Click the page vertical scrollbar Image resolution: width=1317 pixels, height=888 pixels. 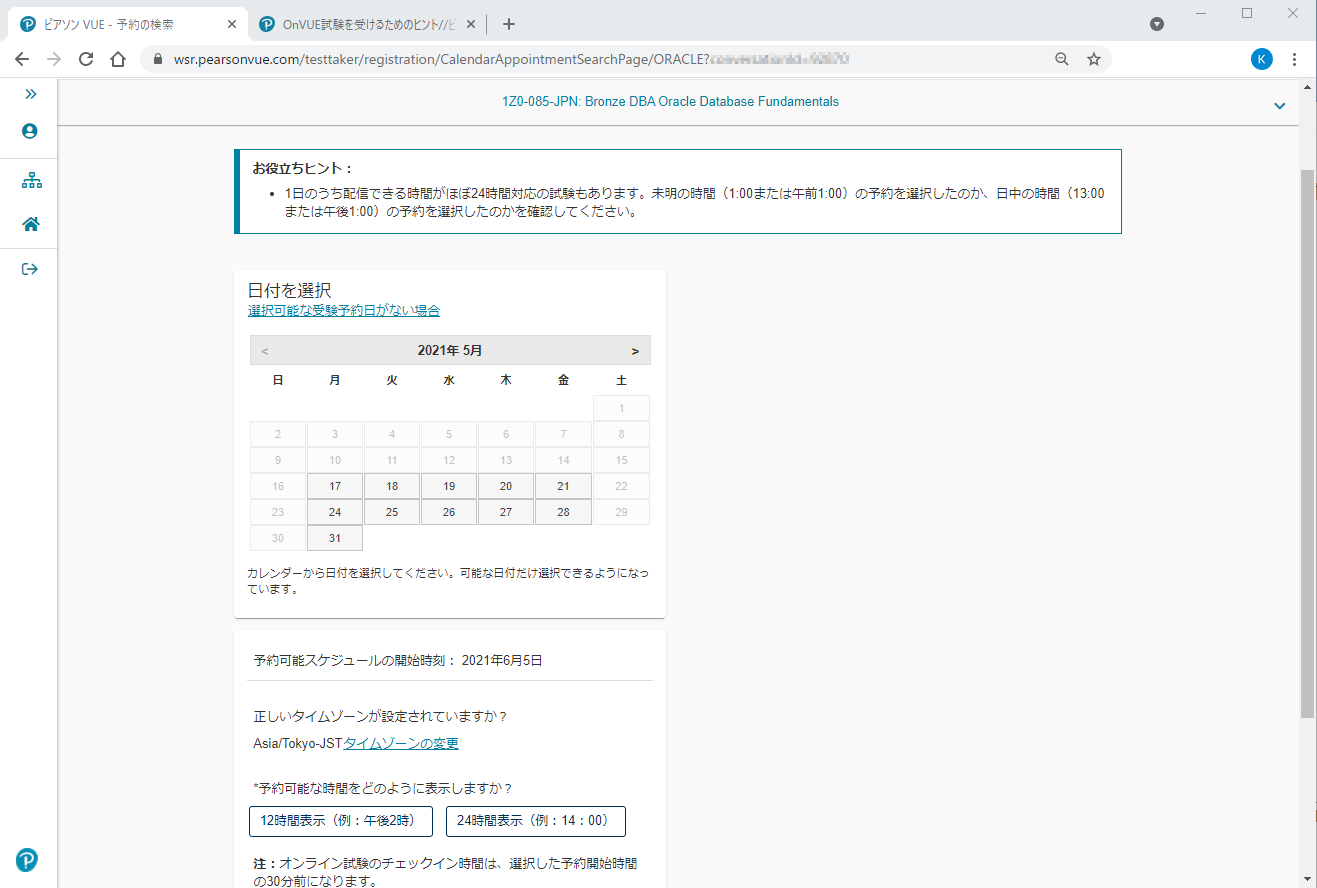pyautogui.click(x=1307, y=440)
